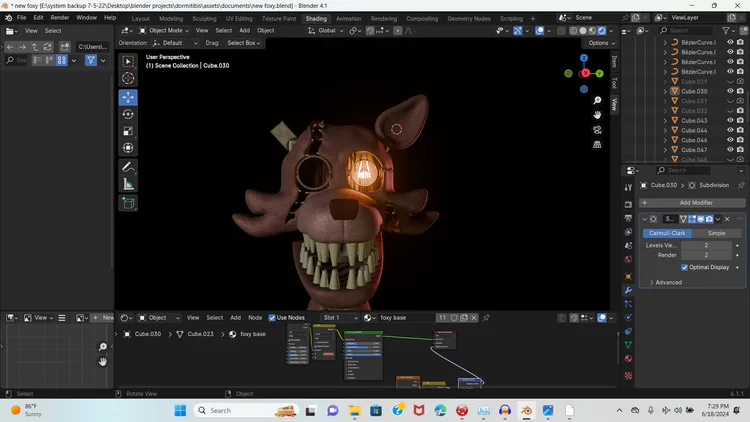Screen dimensions: 750x422
Task: Pin the node editor material
Action: (486, 318)
